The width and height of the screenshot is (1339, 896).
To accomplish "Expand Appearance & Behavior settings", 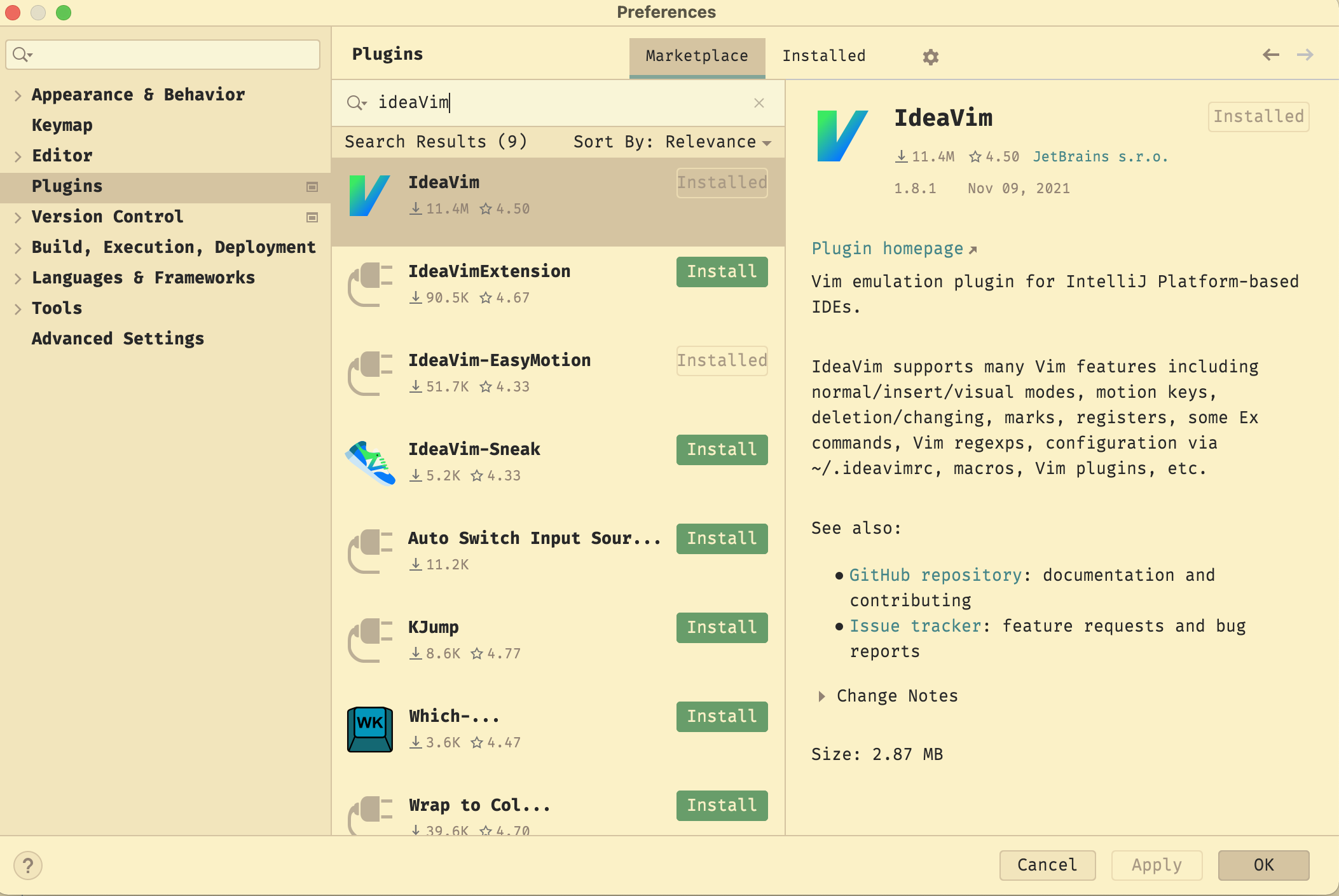I will 18,95.
